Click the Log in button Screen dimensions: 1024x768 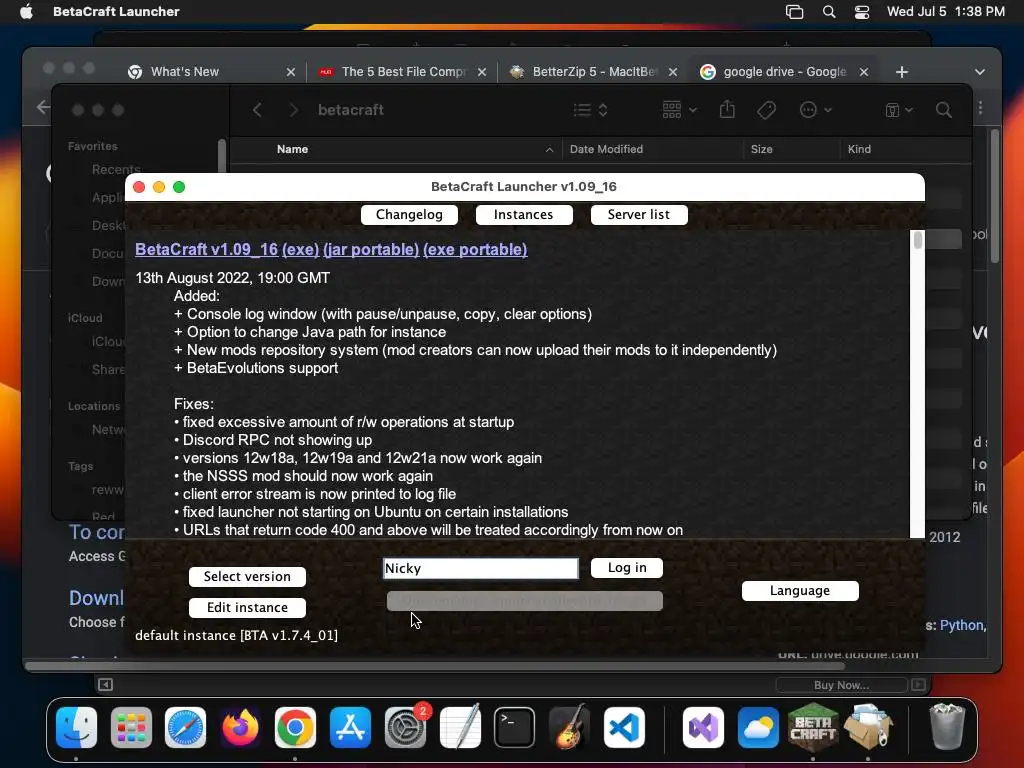pyautogui.click(x=627, y=568)
